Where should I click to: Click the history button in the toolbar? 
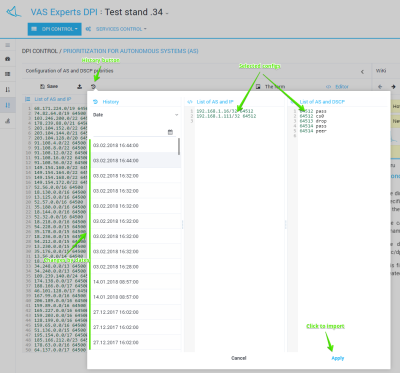pos(94,86)
